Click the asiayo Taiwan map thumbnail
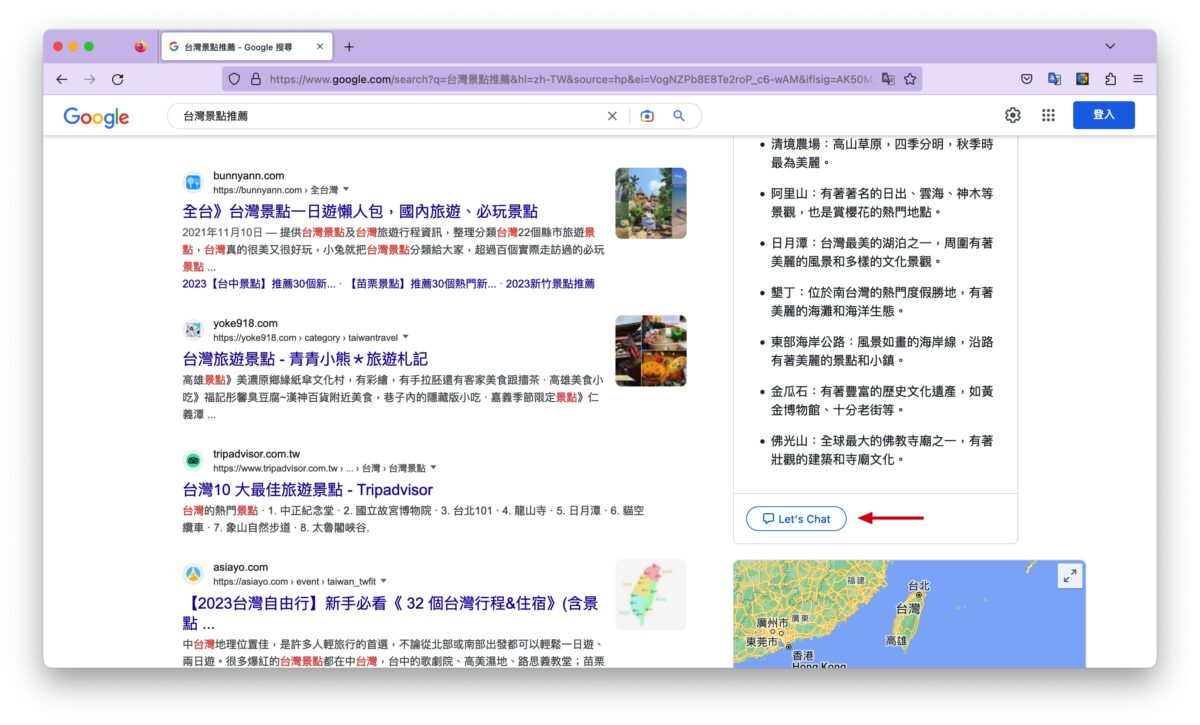 click(651, 595)
